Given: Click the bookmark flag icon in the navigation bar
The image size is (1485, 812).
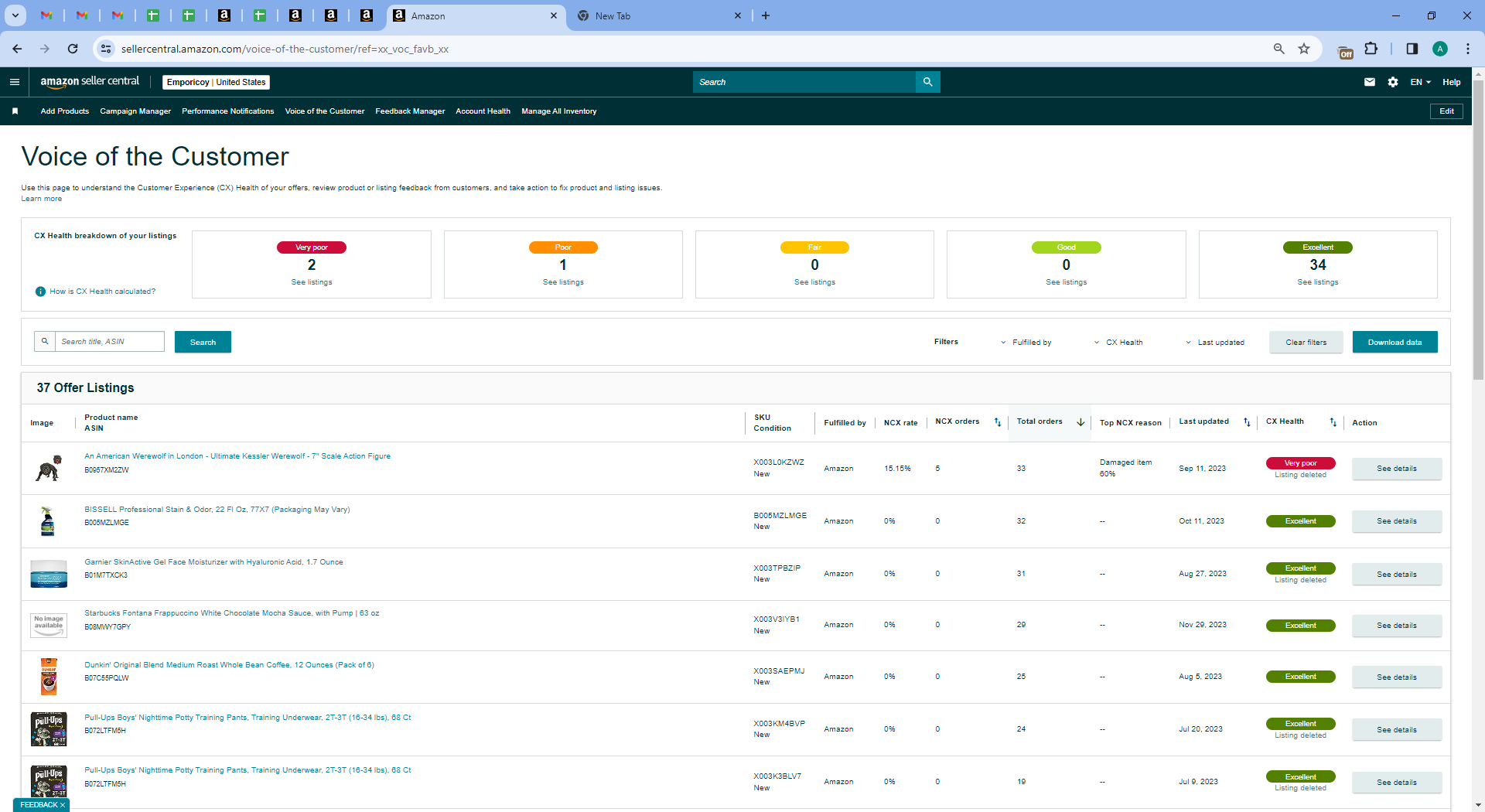Looking at the screenshot, I should [15, 111].
